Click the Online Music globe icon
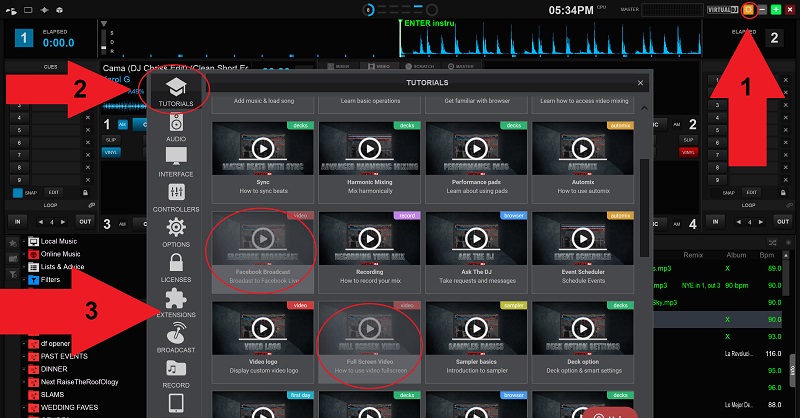Screen dimensions: 800x418 pyautogui.click(x=34, y=254)
